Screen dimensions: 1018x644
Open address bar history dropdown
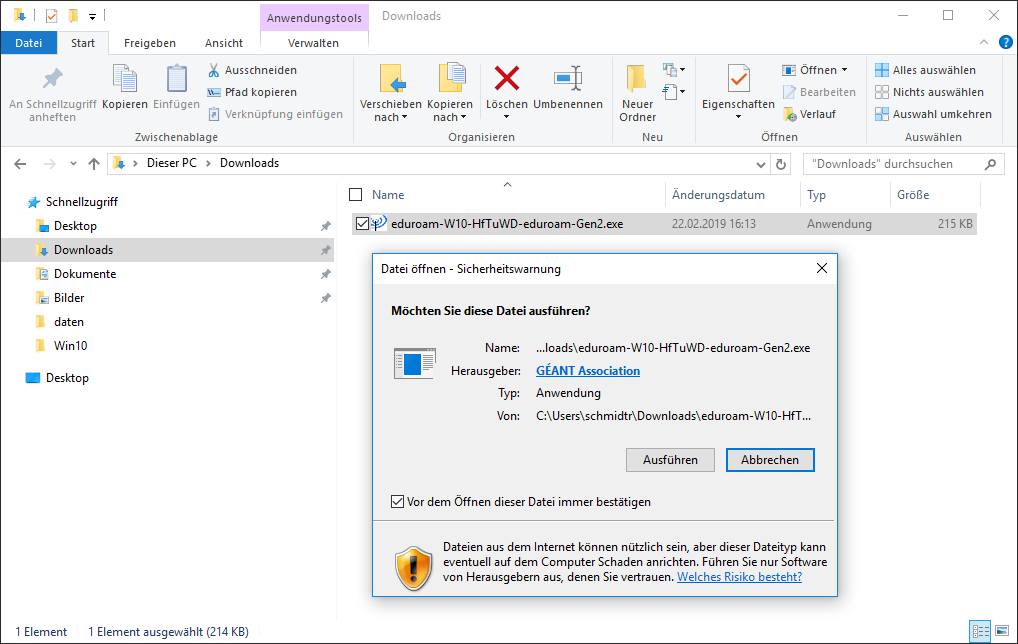[761, 164]
